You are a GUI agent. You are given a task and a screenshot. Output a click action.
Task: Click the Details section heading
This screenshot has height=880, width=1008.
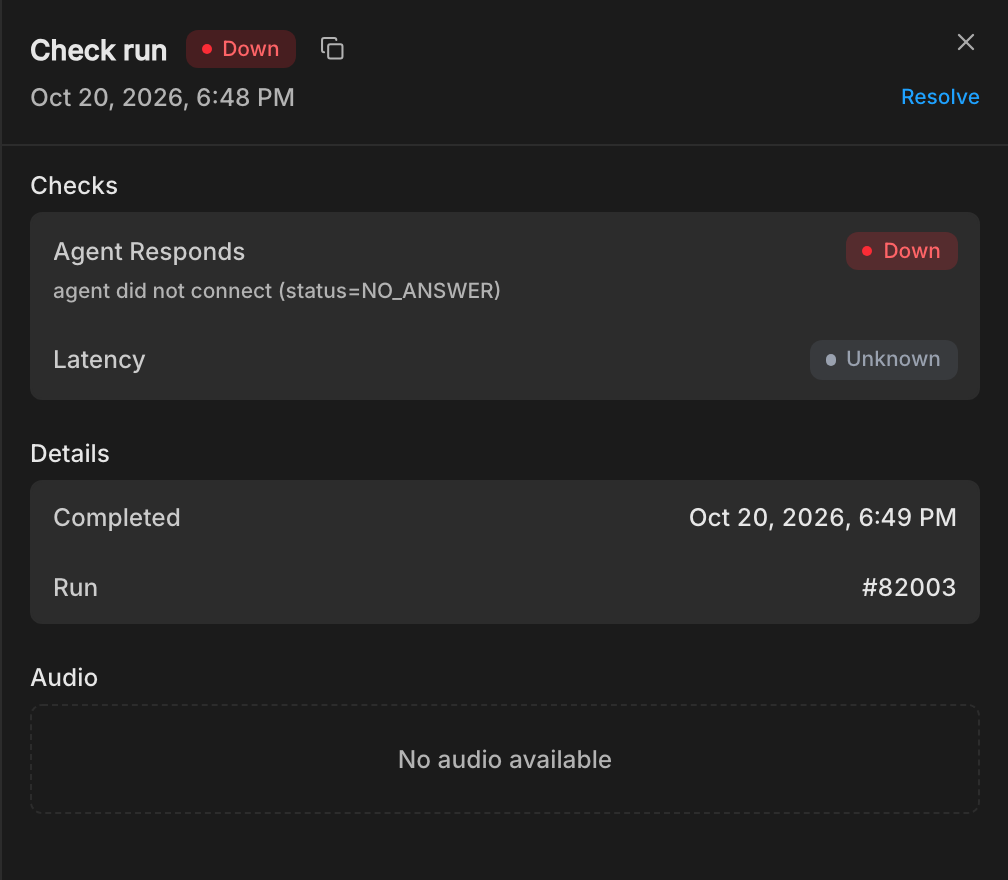[70, 454]
